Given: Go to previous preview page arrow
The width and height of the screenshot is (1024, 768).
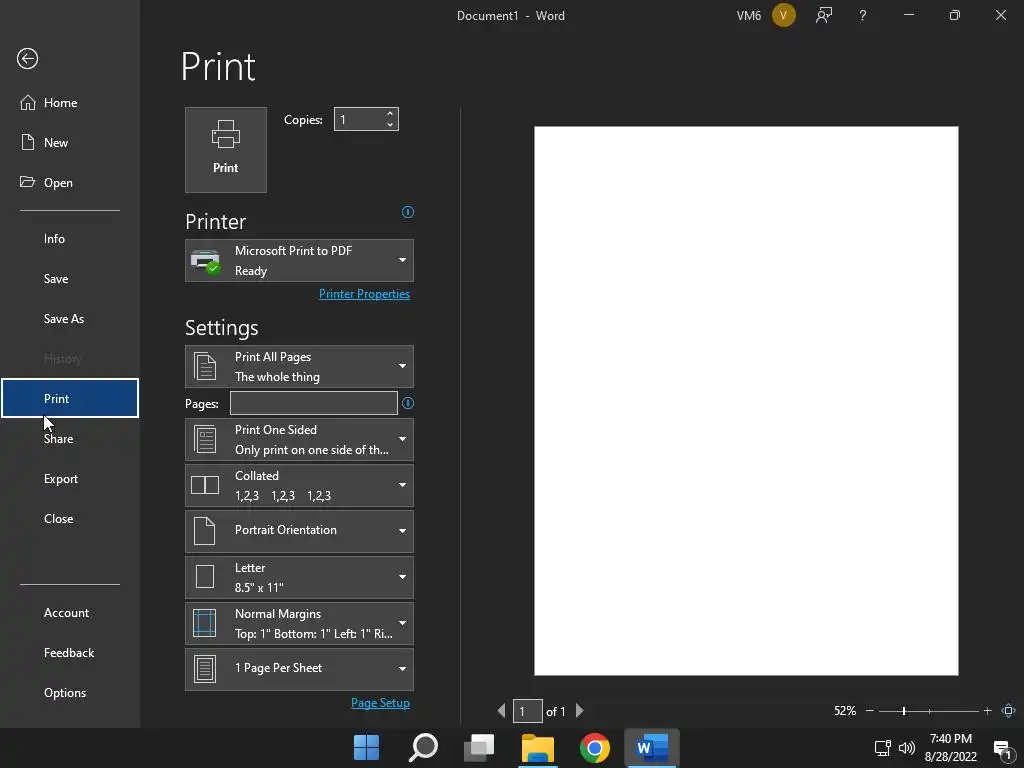Looking at the screenshot, I should click(501, 711).
